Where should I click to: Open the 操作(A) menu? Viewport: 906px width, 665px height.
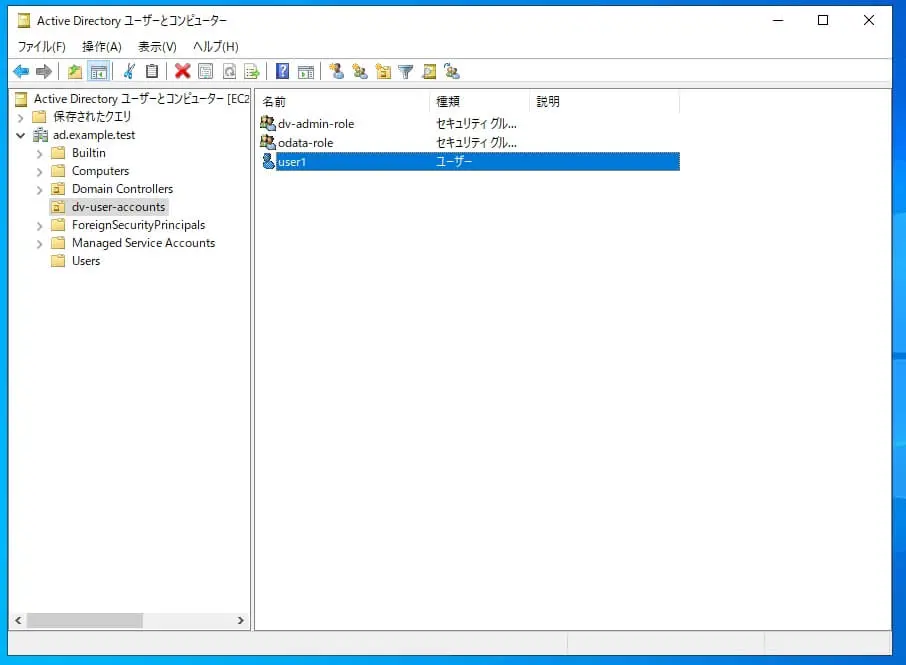tap(102, 47)
